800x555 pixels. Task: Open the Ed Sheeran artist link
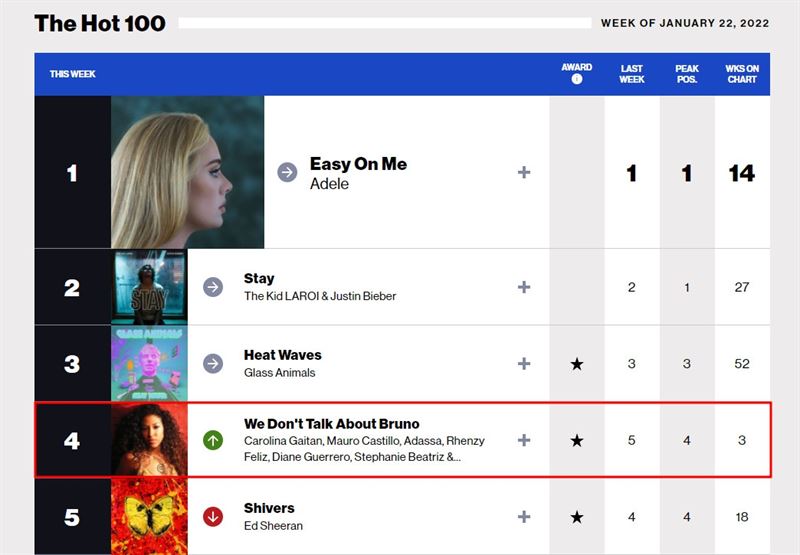coord(273,526)
